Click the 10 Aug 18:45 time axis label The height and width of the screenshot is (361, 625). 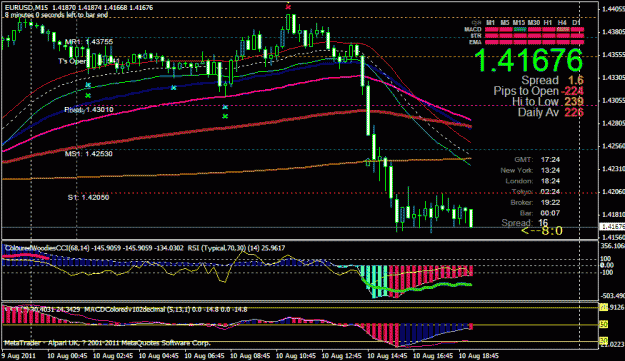pyautogui.click(x=479, y=355)
